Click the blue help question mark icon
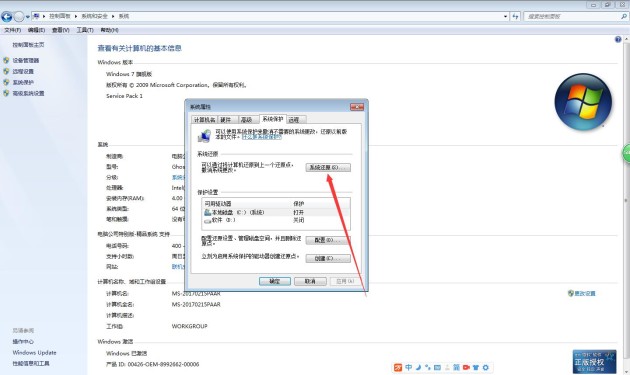This screenshot has width=630, height=375. point(618,39)
